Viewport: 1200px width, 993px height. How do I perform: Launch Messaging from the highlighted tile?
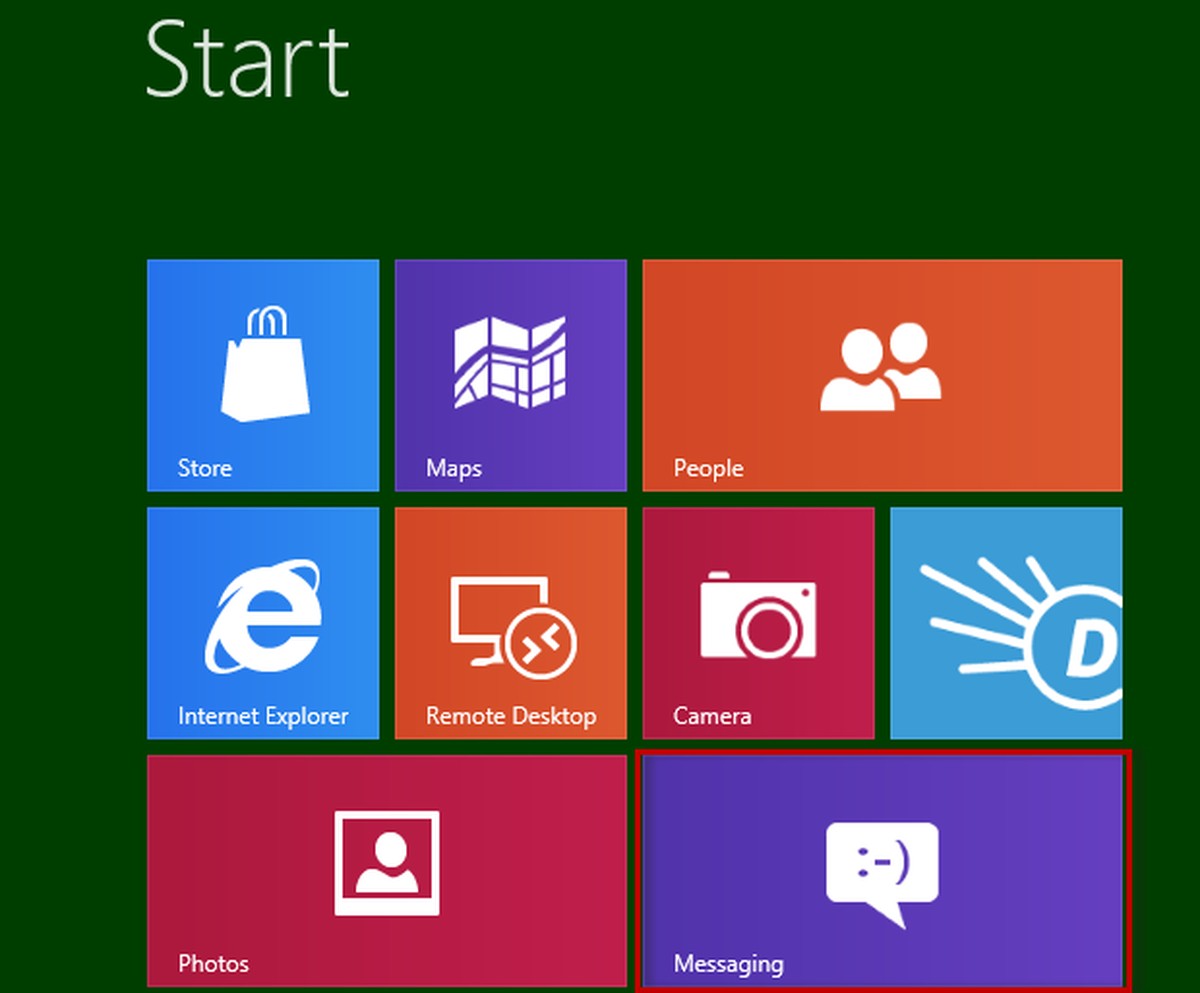(x=883, y=870)
